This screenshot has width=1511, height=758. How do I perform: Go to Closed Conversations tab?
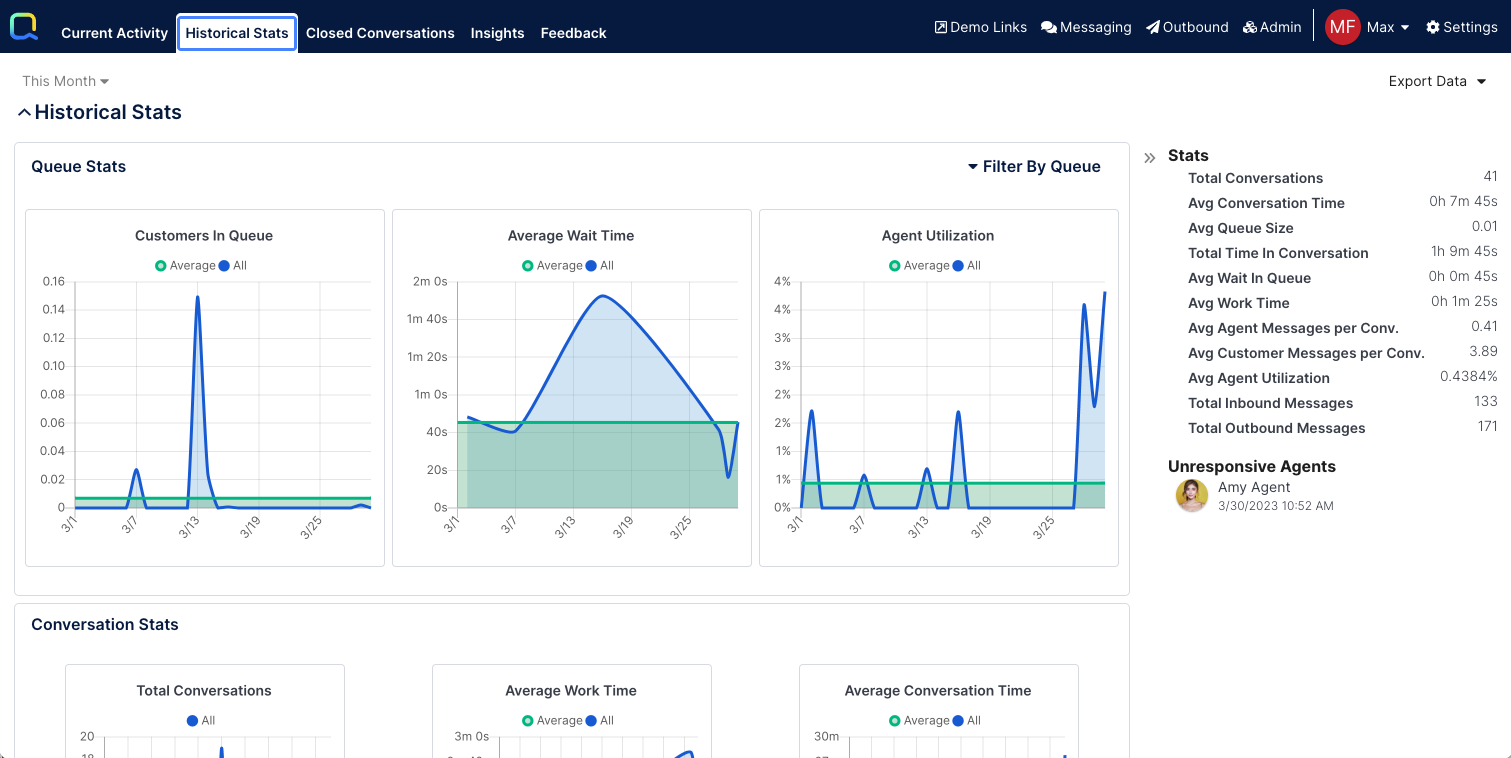click(380, 33)
